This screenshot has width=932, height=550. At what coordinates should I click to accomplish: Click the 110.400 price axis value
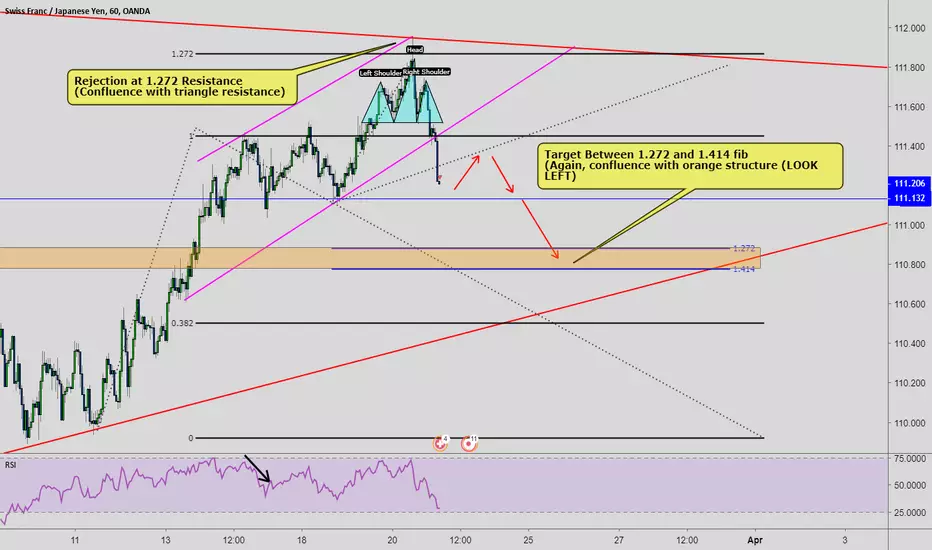(909, 343)
